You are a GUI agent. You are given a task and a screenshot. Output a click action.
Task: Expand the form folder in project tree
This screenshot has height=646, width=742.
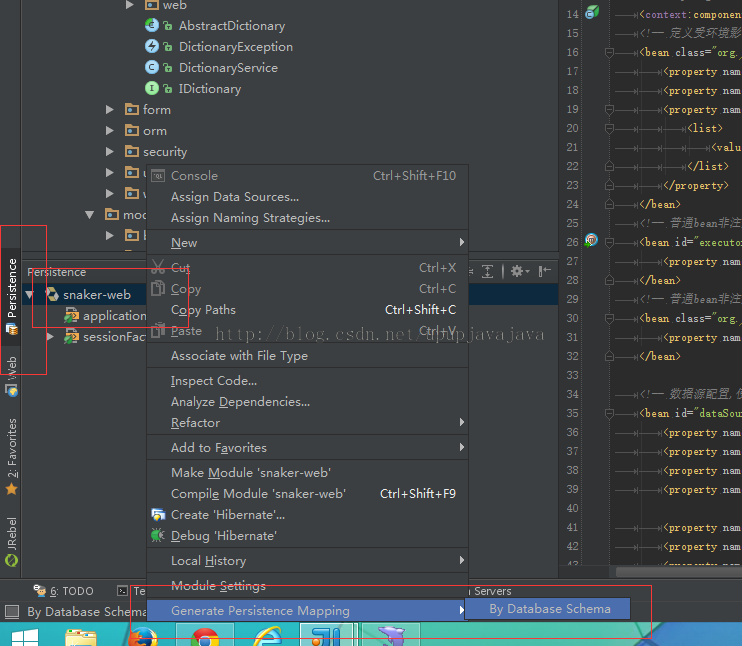click(x=110, y=110)
